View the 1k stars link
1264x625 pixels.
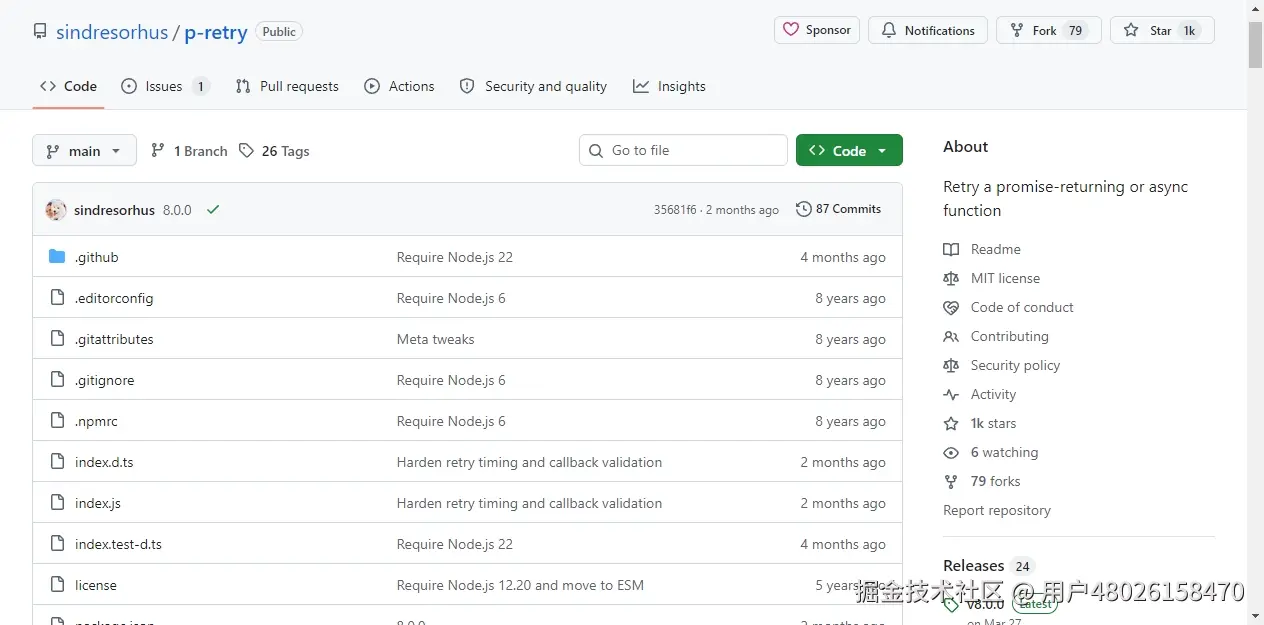click(x=993, y=423)
